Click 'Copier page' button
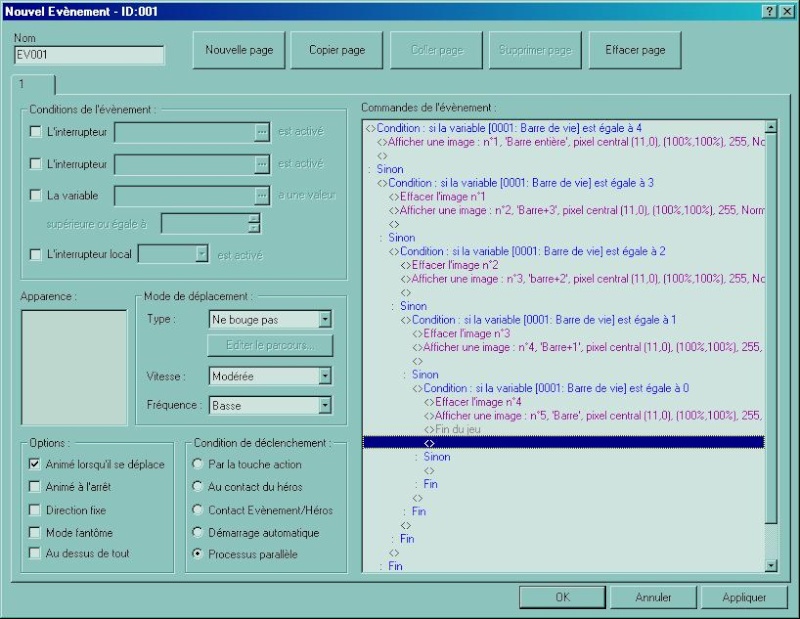 point(337,50)
